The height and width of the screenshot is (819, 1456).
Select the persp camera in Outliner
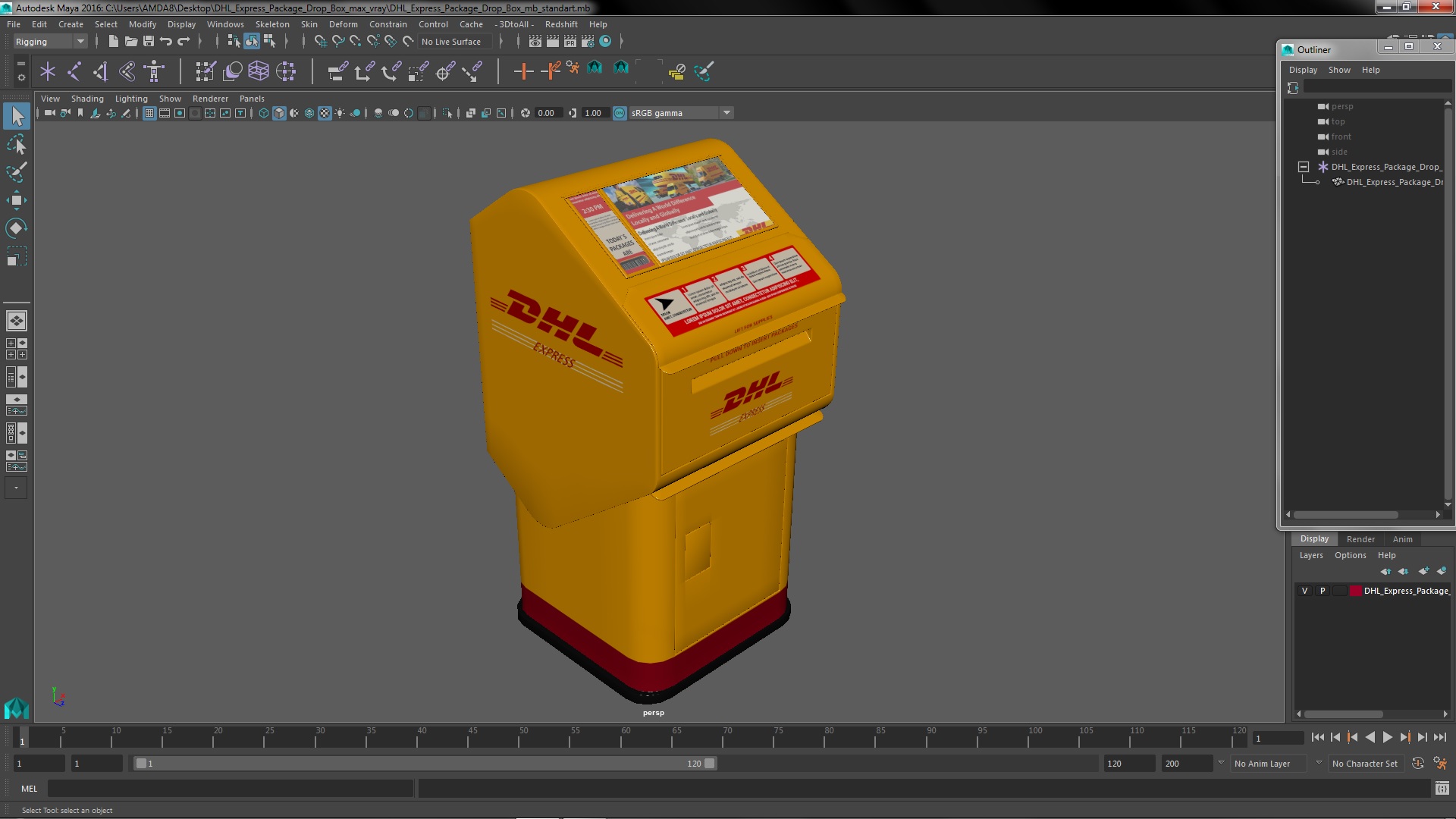point(1341,106)
